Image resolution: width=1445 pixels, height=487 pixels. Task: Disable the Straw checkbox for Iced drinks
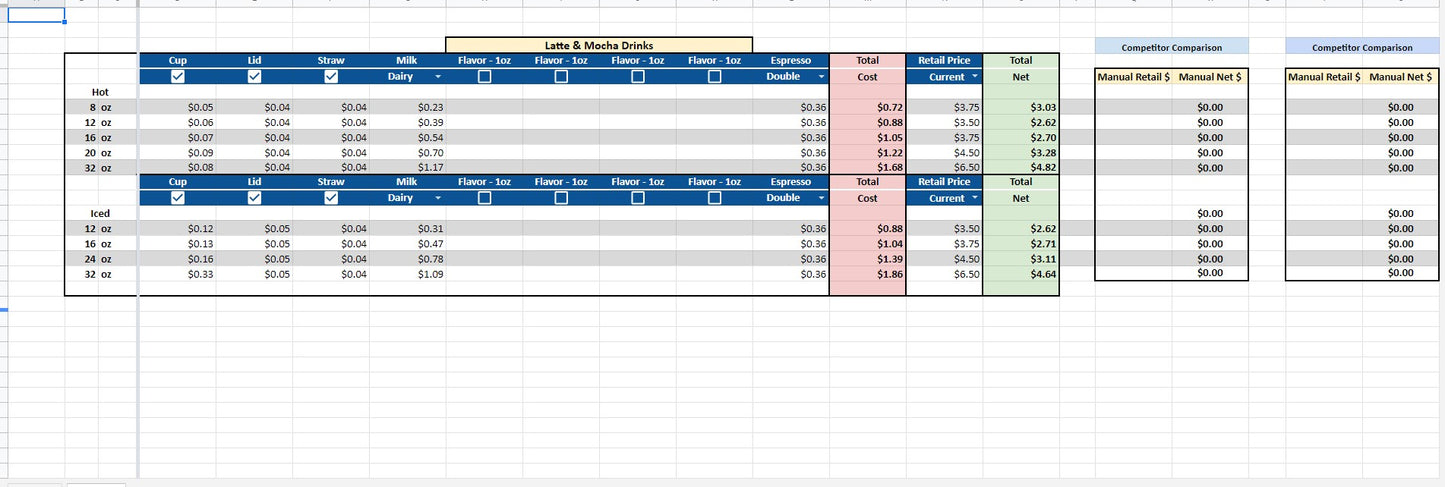pyautogui.click(x=331, y=198)
